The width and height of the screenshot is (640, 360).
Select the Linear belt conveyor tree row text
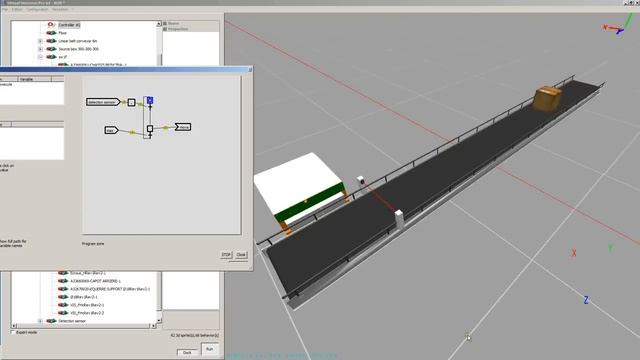(x=78, y=41)
